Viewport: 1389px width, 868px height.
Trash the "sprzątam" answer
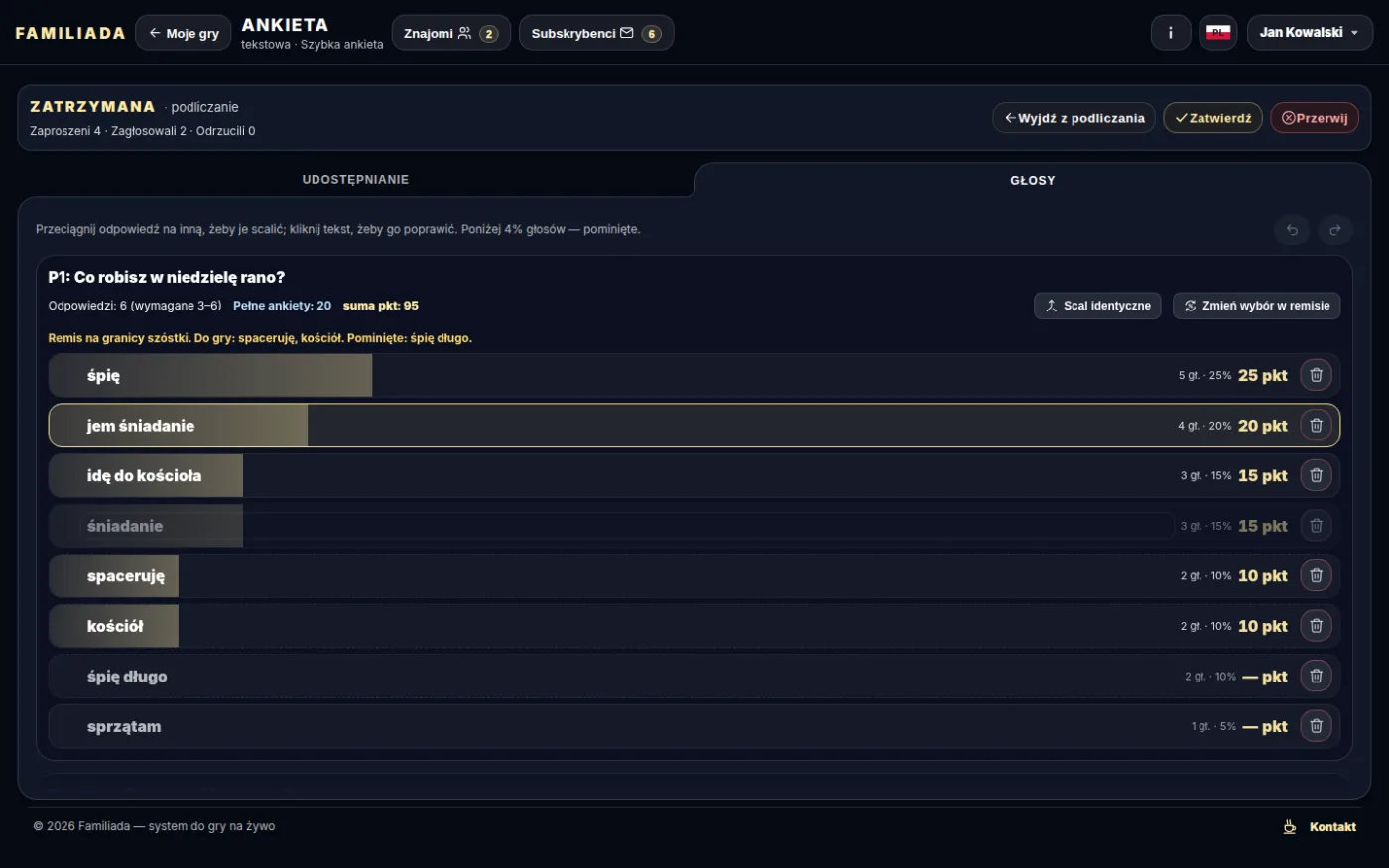[x=1316, y=726]
